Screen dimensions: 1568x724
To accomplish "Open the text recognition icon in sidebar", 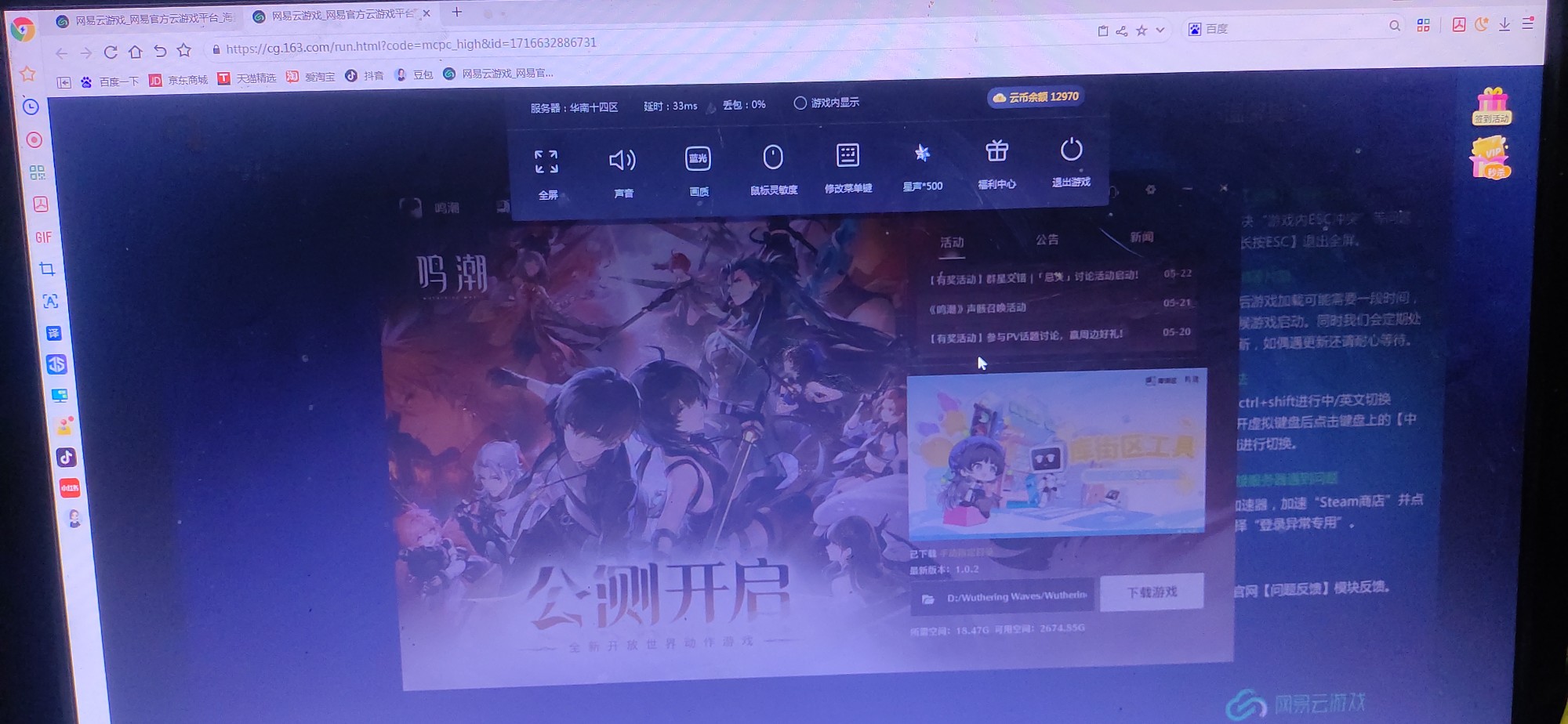I will (x=50, y=301).
